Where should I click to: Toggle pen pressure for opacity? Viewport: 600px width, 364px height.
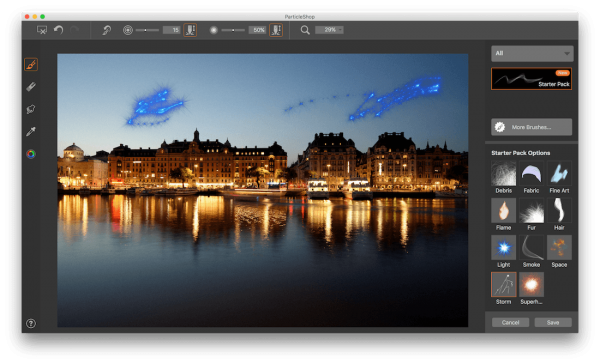pos(276,30)
